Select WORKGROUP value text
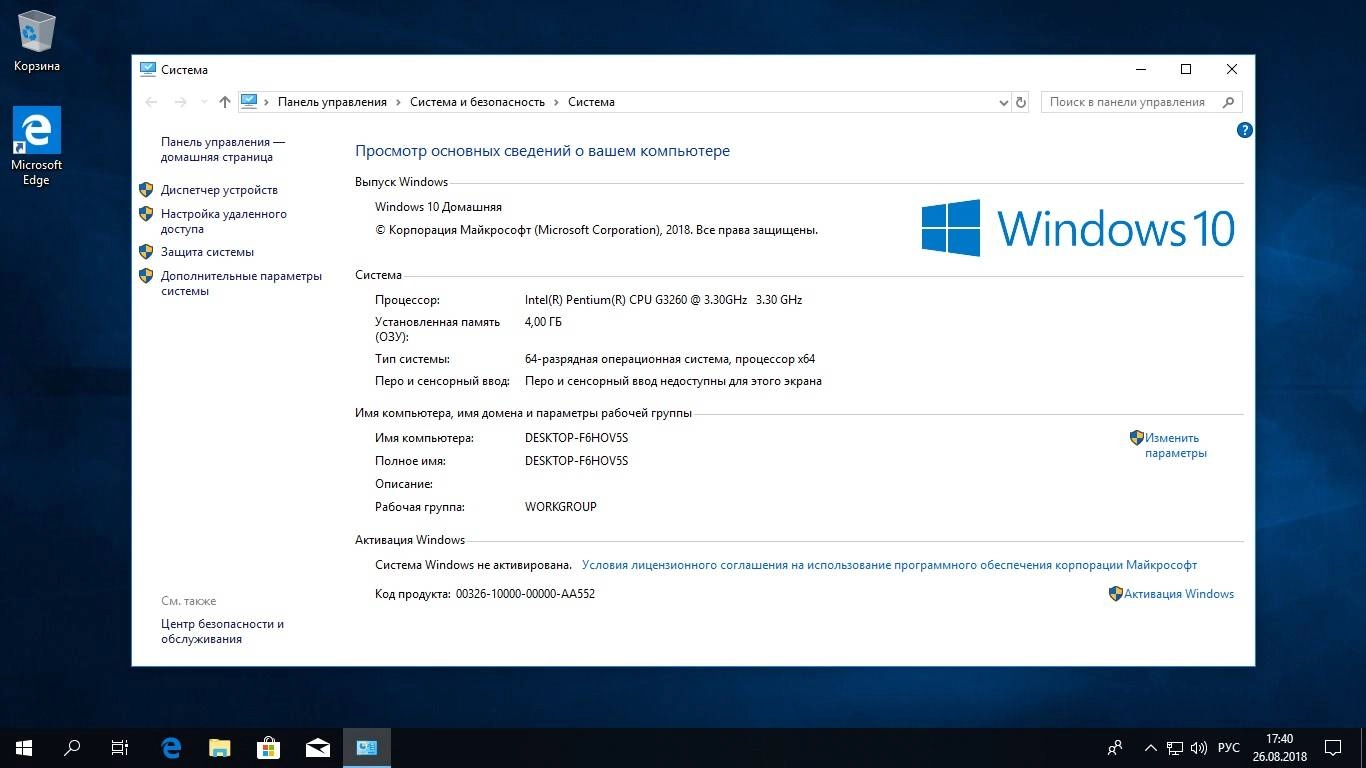1366x768 pixels. 560,507
